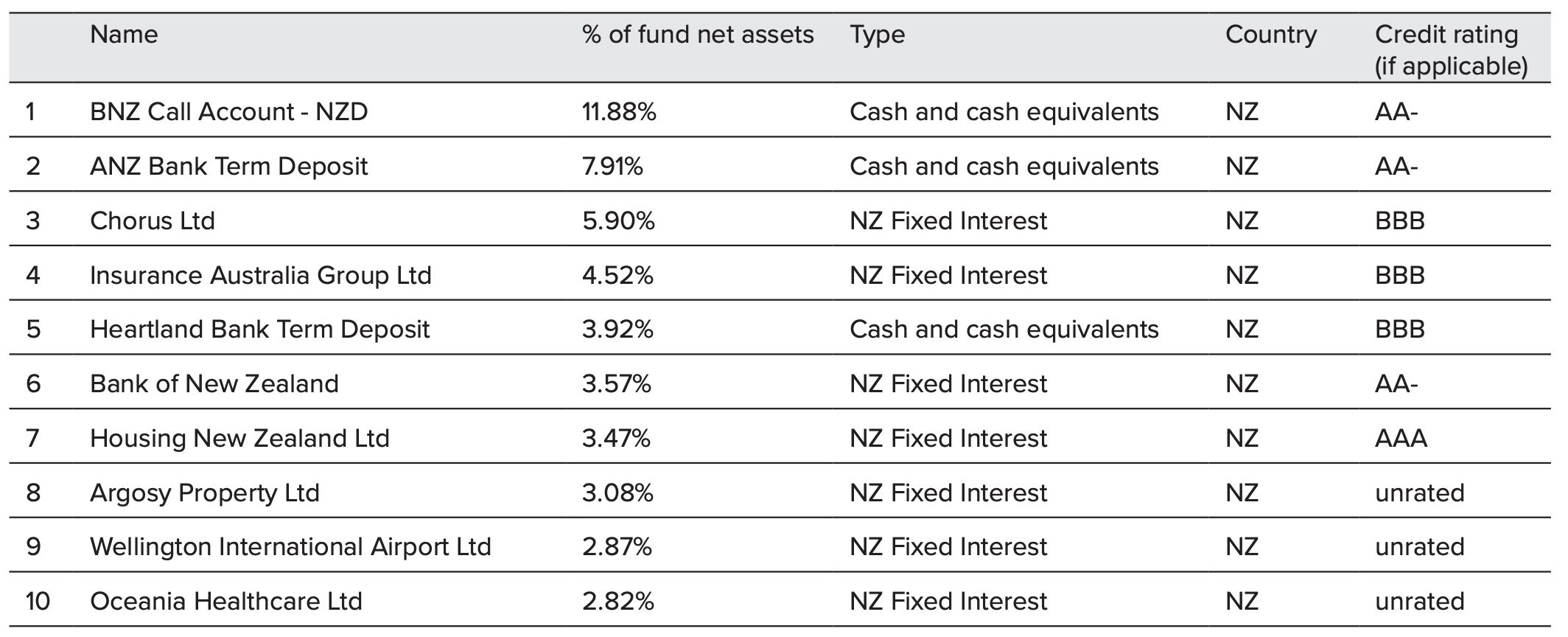Viewport: 1568px width, 637px height.
Task: Click the Name column header
Action: tap(124, 35)
